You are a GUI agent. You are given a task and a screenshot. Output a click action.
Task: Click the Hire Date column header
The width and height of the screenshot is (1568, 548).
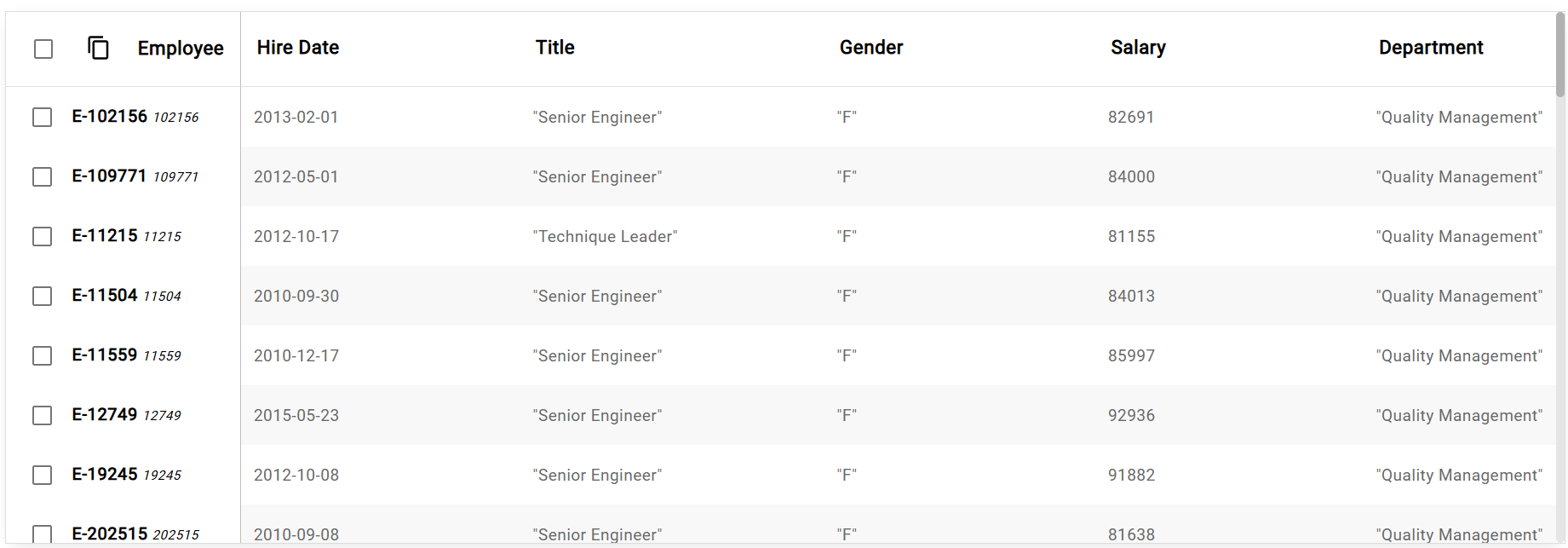[x=298, y=48]
